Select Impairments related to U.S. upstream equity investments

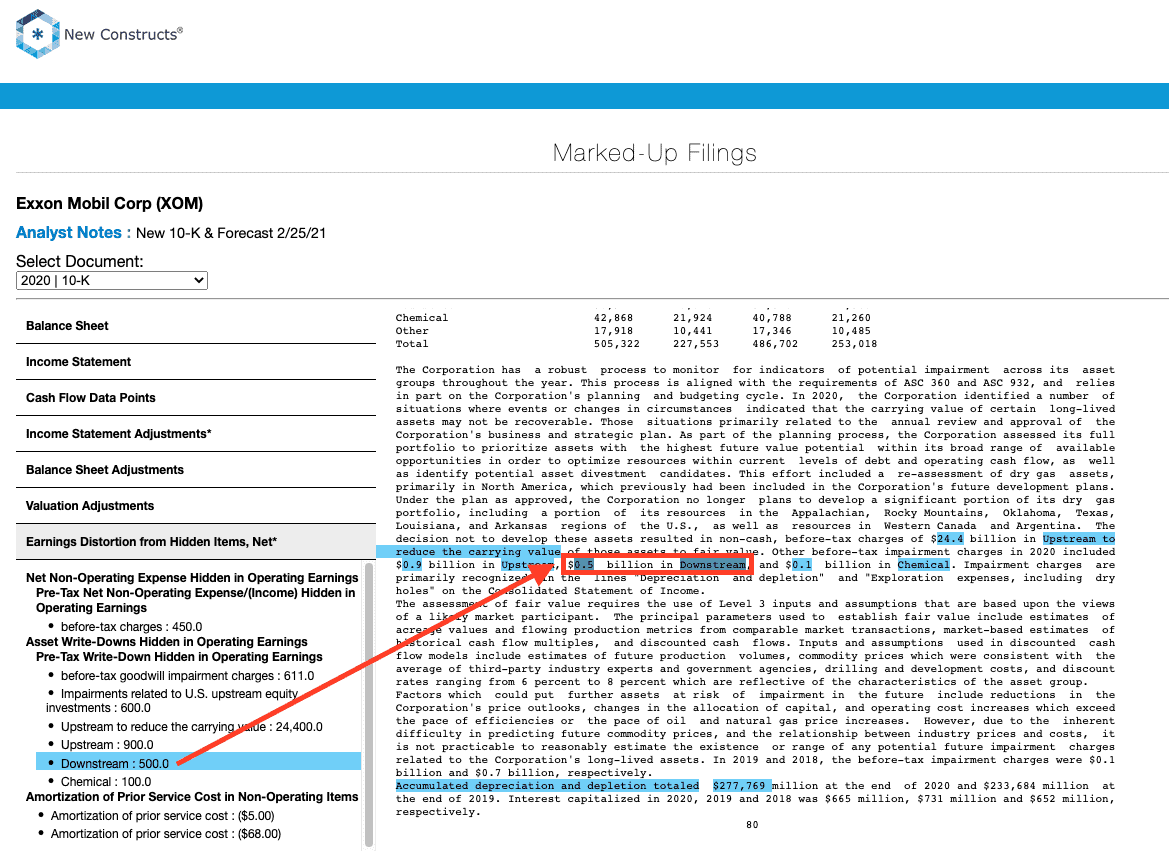172,701
